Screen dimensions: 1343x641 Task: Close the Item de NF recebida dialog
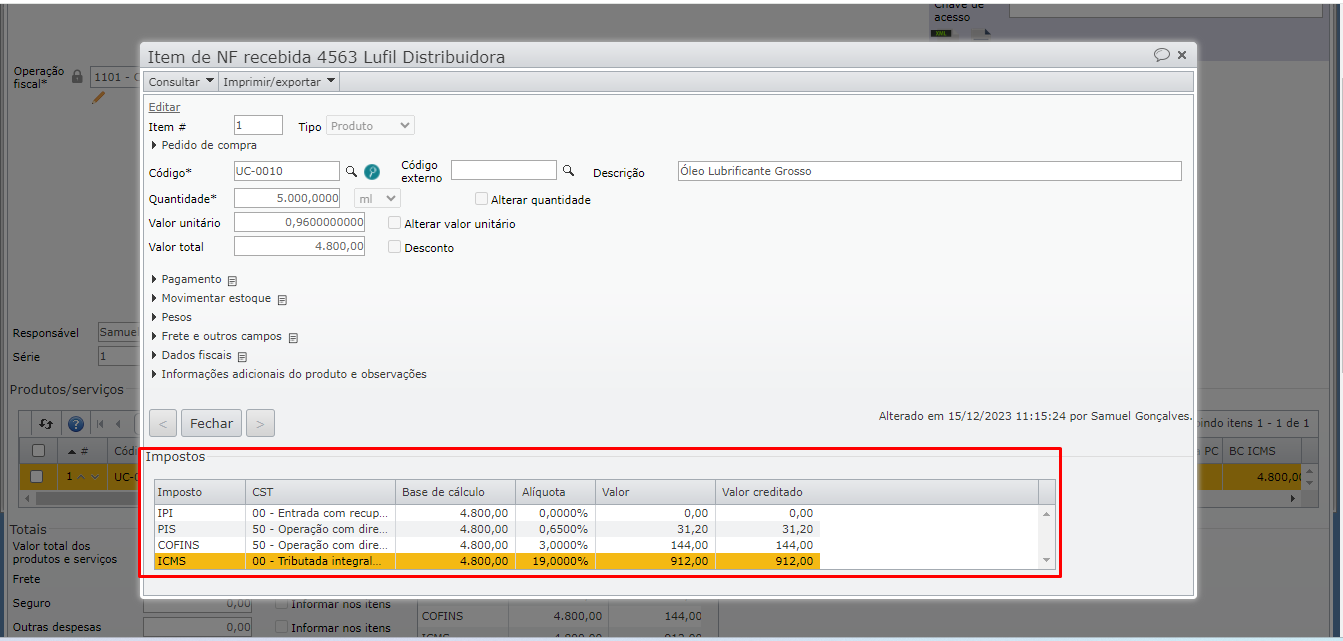click(1182, 55)
